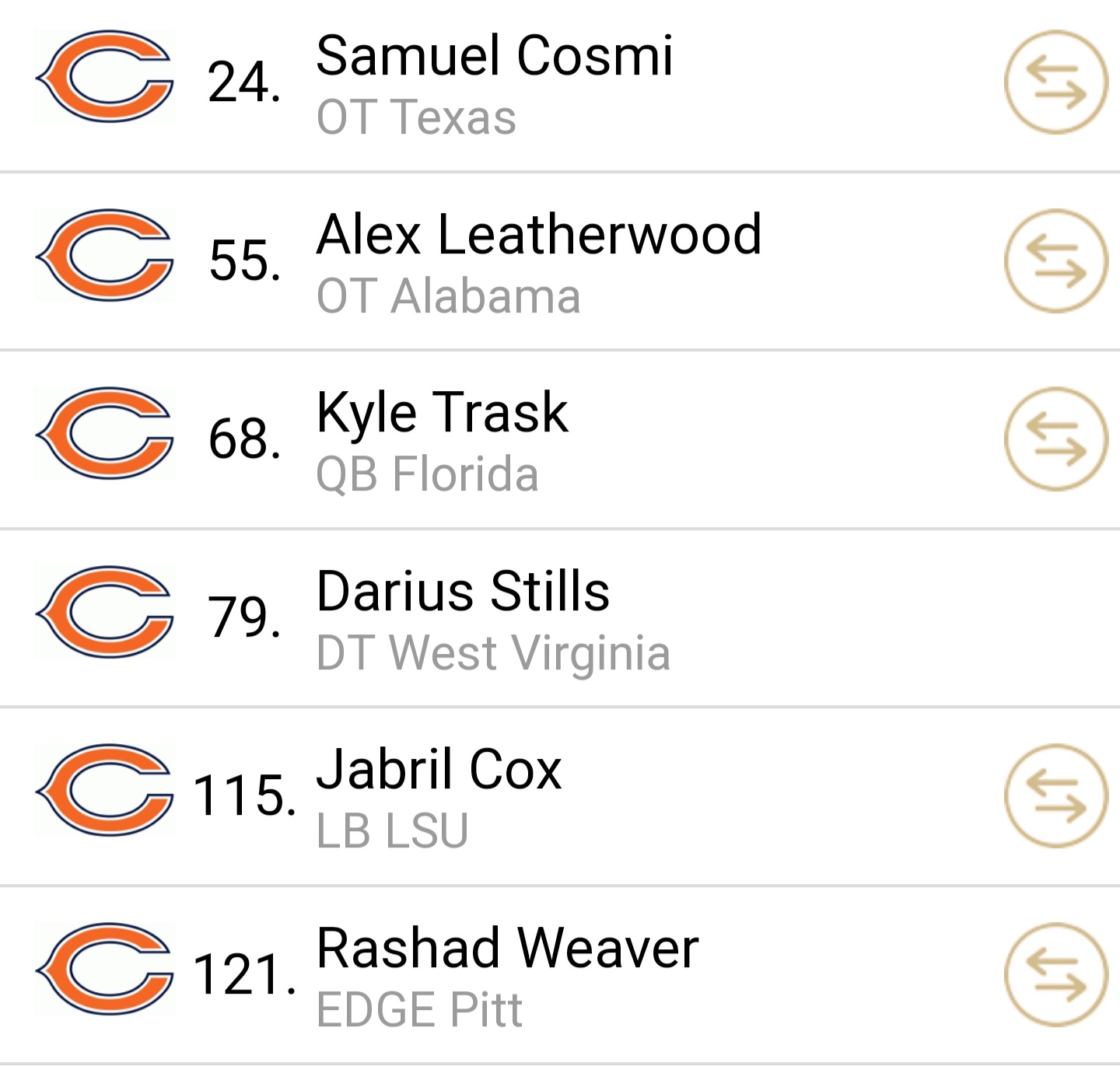This screenshot has height=1066, width=1120.
Task: Tap the swap icon for Alex Leatherwood
Action: tap(1055, 261)
